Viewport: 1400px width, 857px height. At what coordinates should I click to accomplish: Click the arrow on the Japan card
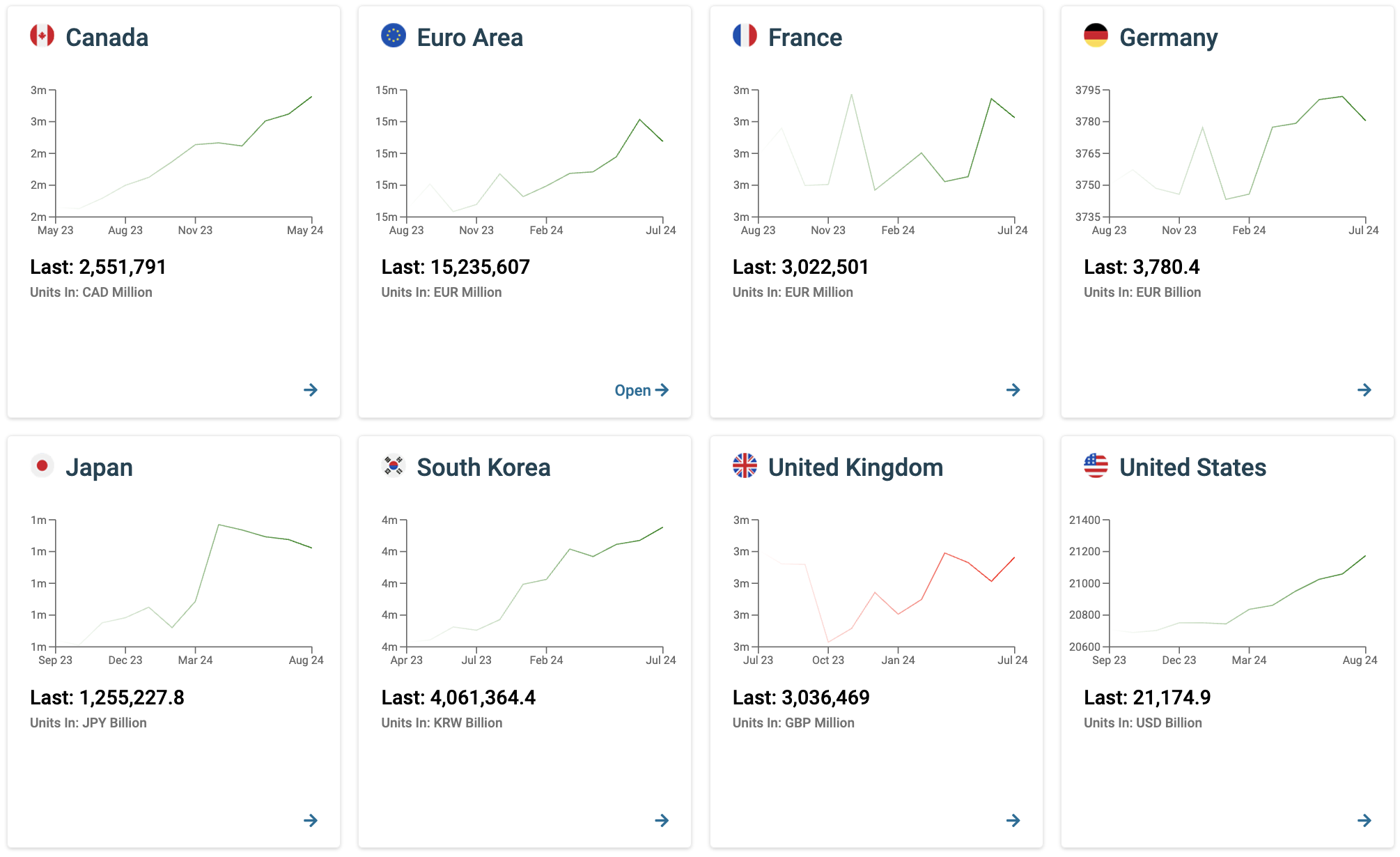pyautogui.click(x=311, y=821)
